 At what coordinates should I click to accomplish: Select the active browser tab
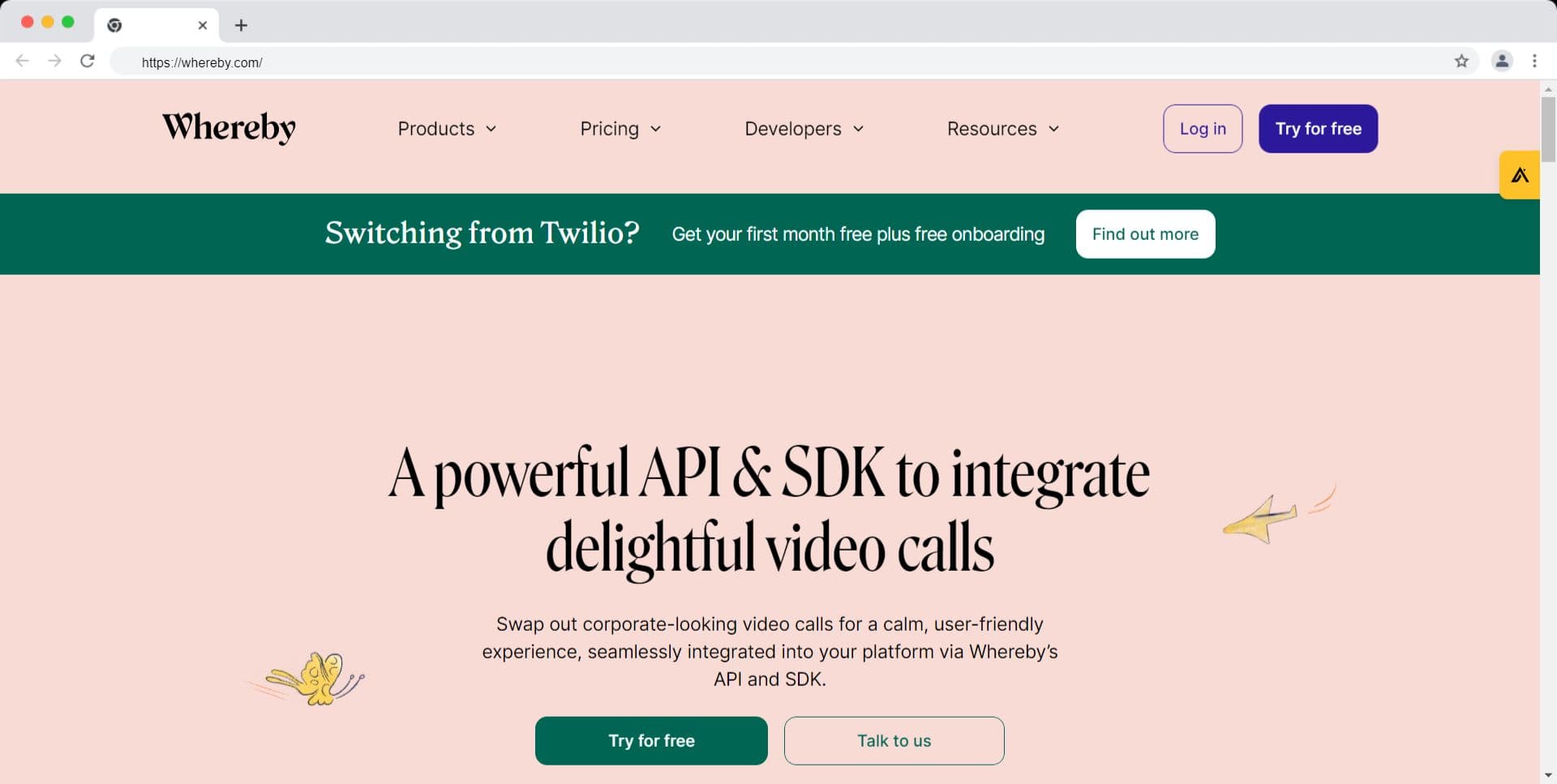(x=157, y=25)
